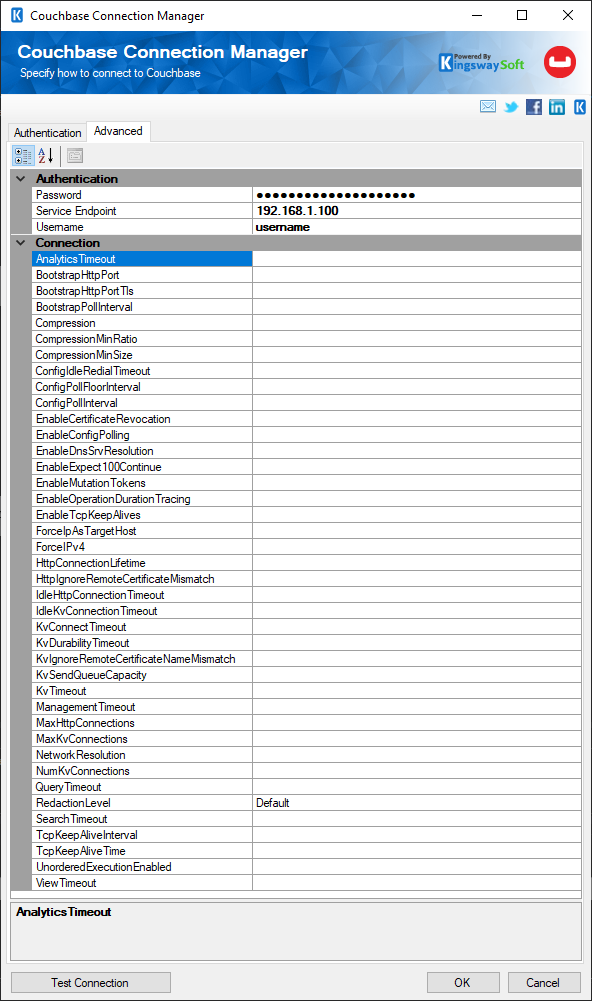Select the BootstrapHttpPort property

click(142, 275)
